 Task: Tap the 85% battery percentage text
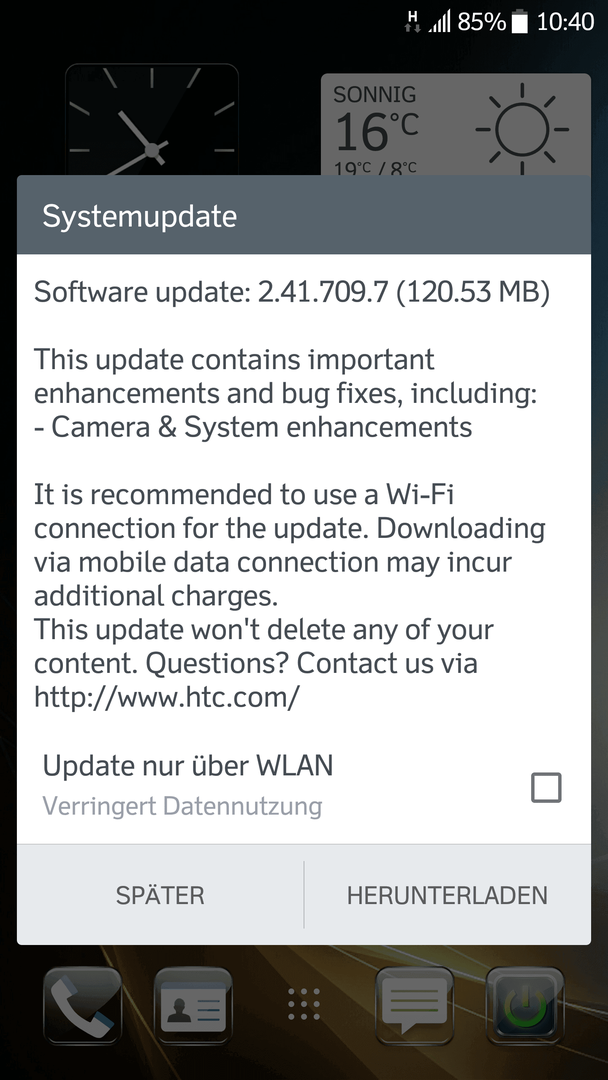481,22
